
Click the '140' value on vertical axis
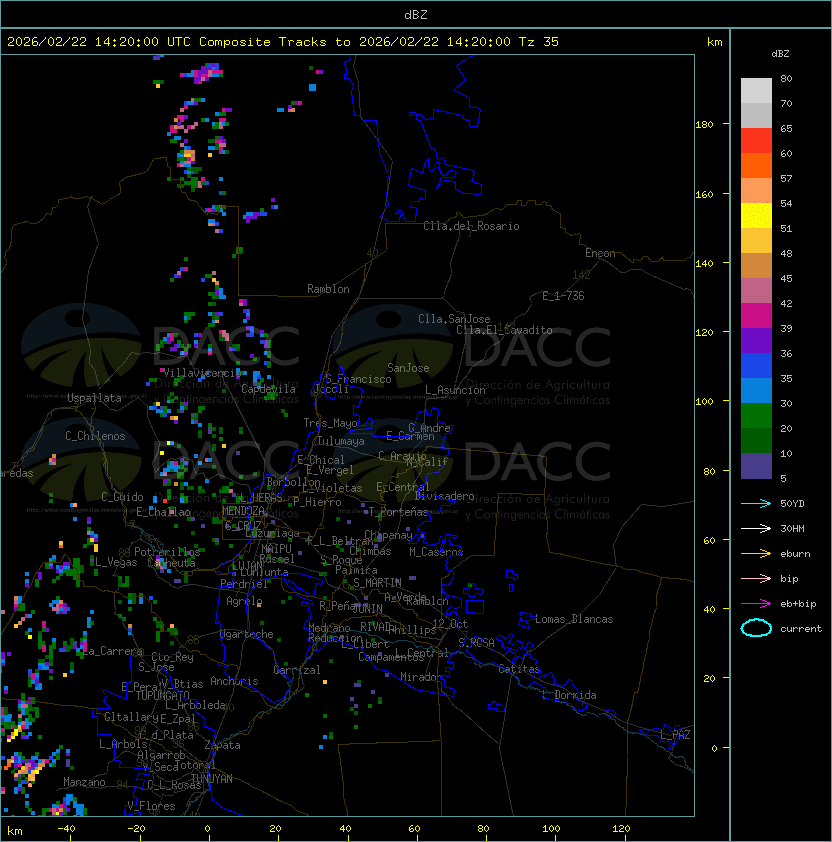click(x=704, y=264)
